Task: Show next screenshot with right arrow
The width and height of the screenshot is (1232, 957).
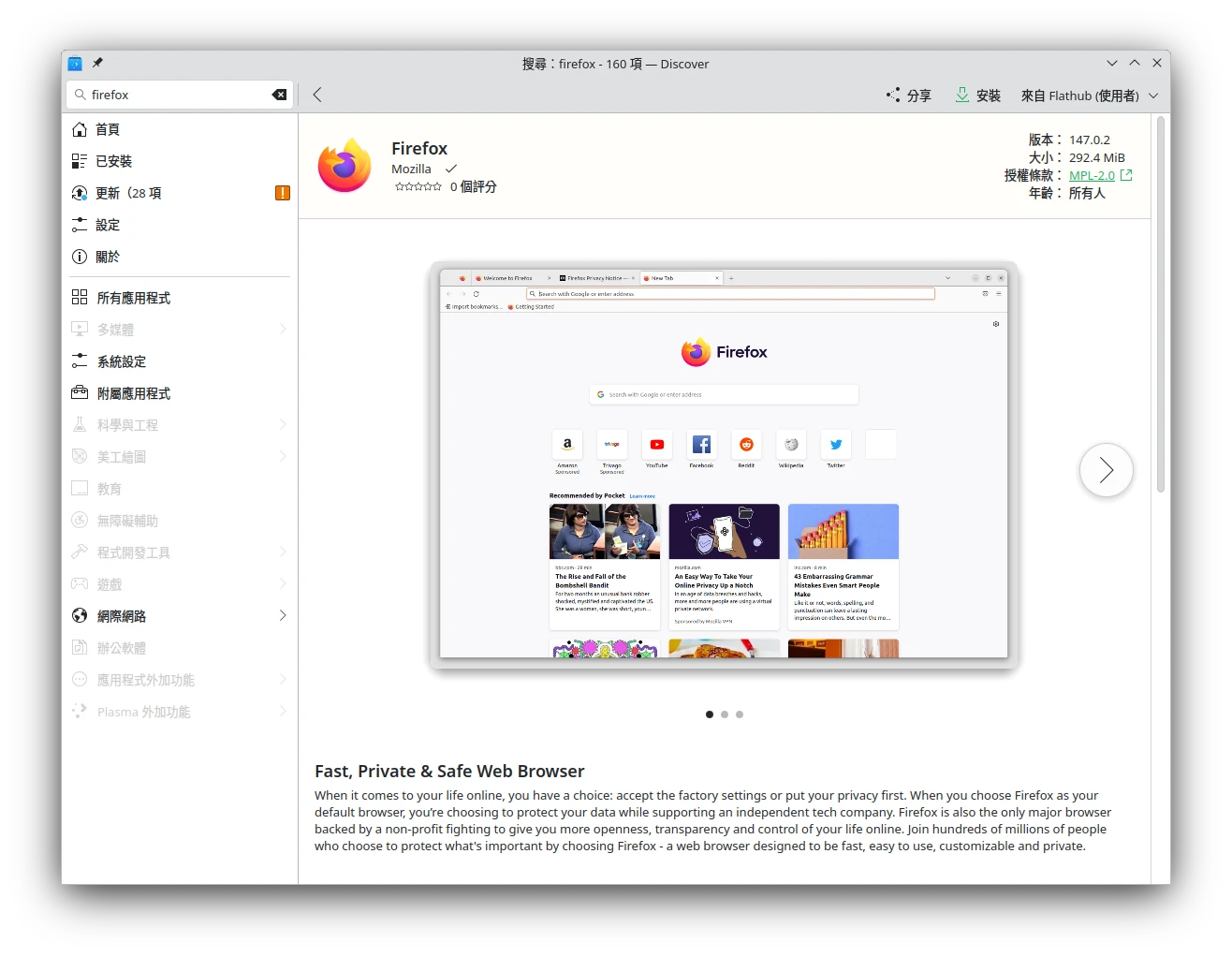Action: (1106, 470)
